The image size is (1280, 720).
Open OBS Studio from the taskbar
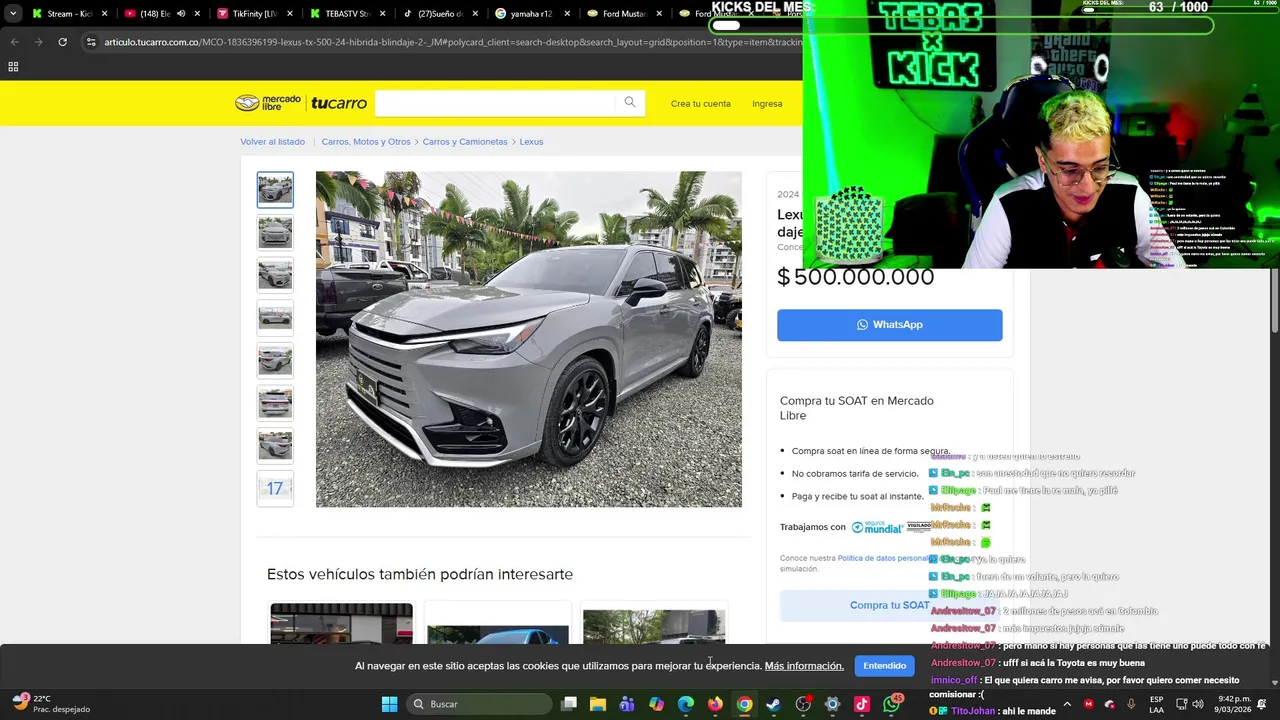(x=803, y=704)
